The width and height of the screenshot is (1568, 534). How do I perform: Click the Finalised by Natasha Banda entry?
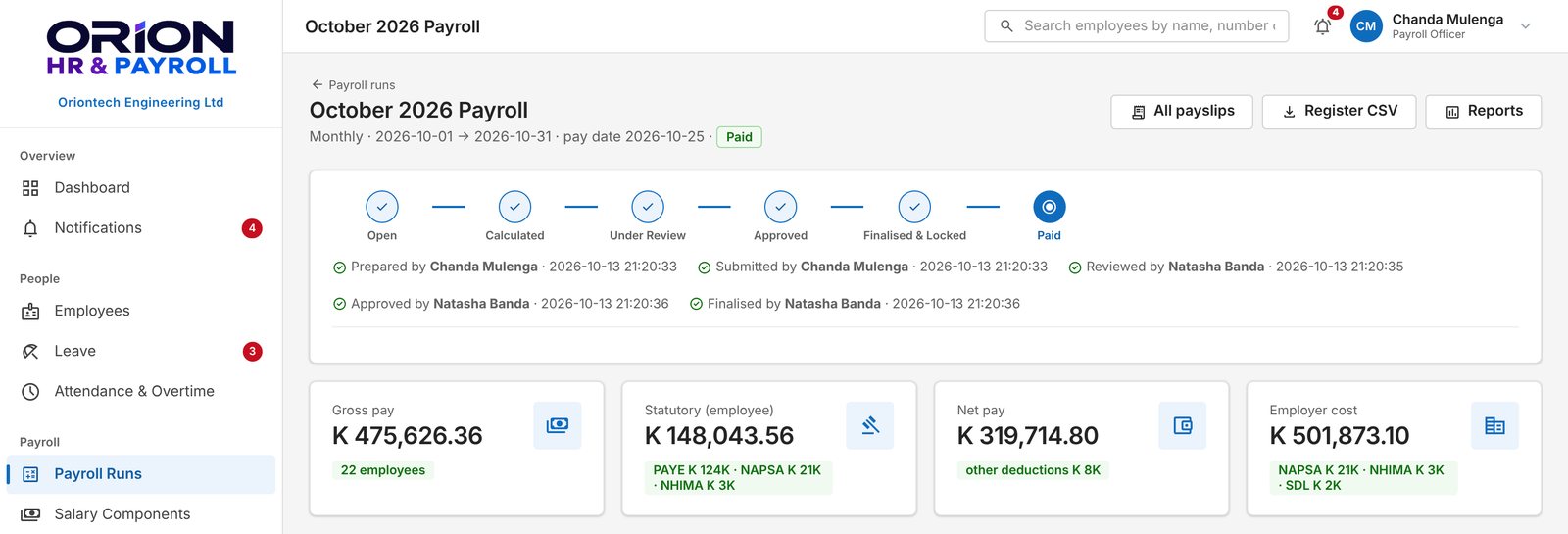point(856,304)
